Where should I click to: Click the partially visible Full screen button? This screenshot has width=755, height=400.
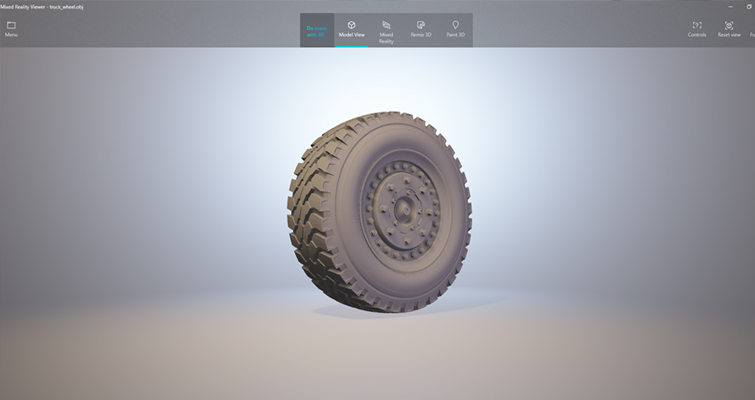[751, 28]
